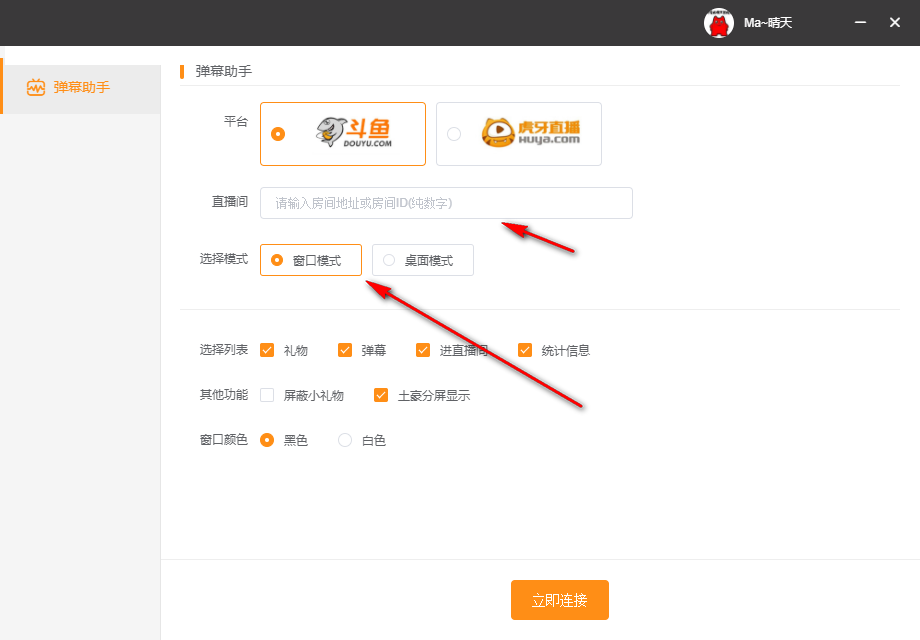920x640 pixels.
Task: Select the Douyu platform logo
Action: (354, 133)
